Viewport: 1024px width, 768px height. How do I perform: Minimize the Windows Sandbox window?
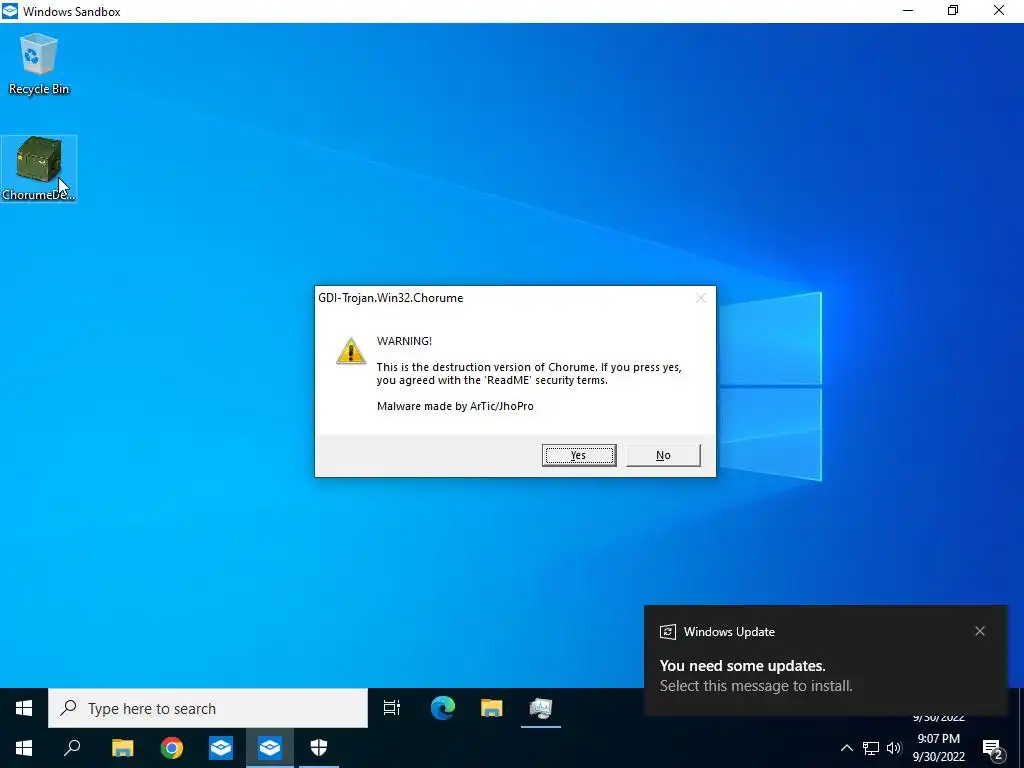tap(908, 11)
